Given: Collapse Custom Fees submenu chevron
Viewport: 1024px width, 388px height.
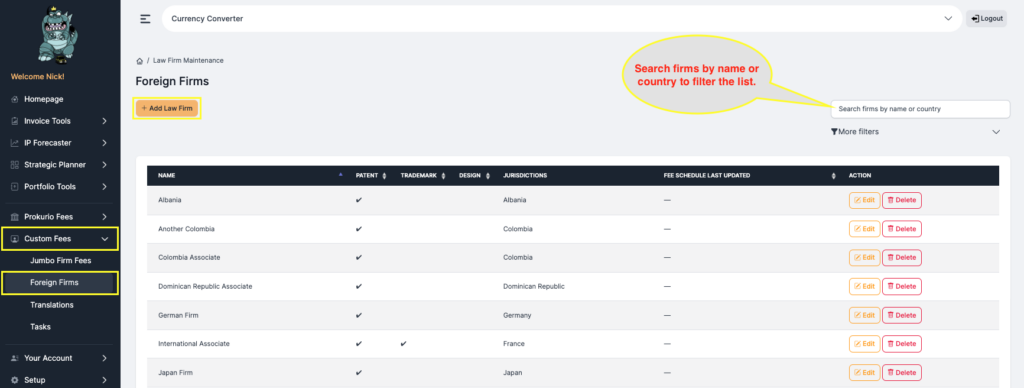Looking at the screenshot, I should (104, 239).
